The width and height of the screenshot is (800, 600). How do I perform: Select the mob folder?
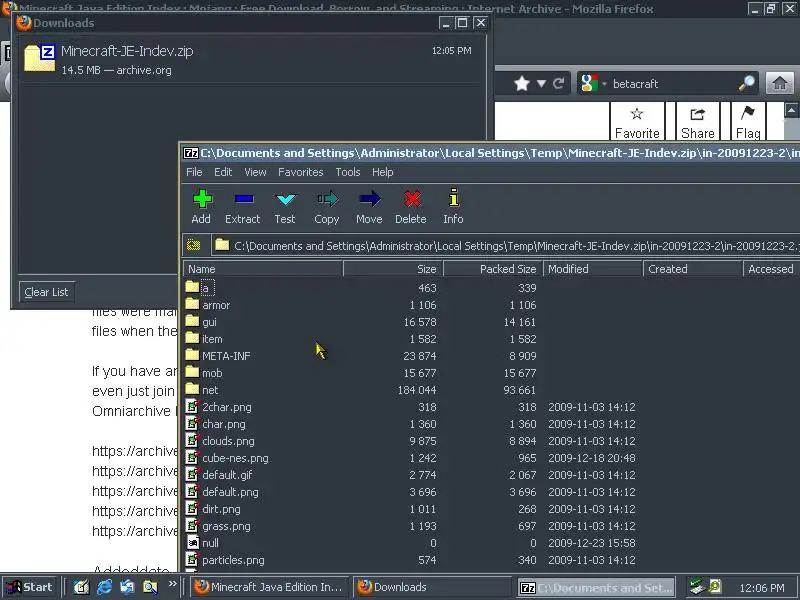[212, 373]
